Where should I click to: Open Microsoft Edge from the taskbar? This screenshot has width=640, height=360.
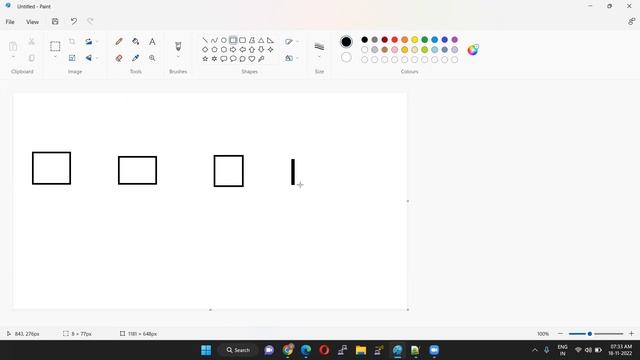[x=306, y=350]
